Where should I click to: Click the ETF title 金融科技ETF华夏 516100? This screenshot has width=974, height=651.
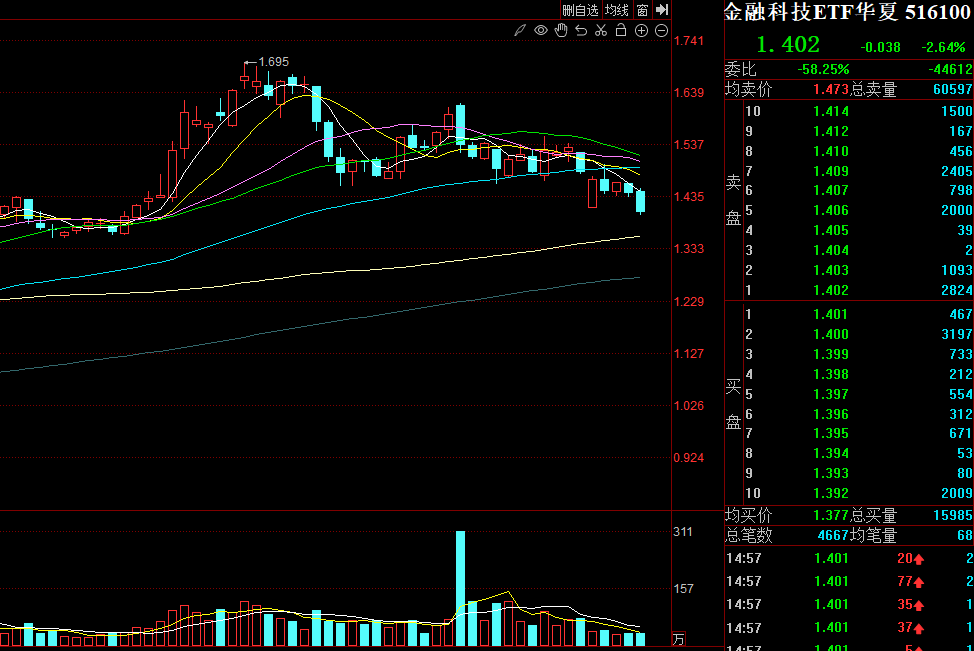(847, 12)
